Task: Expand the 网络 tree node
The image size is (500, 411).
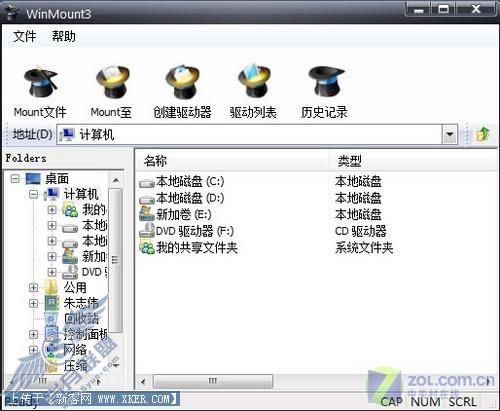Action: 33,350
